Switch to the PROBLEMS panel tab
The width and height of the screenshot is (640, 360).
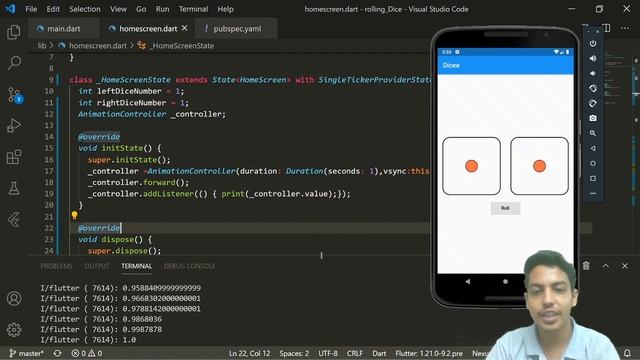[56, 266]
